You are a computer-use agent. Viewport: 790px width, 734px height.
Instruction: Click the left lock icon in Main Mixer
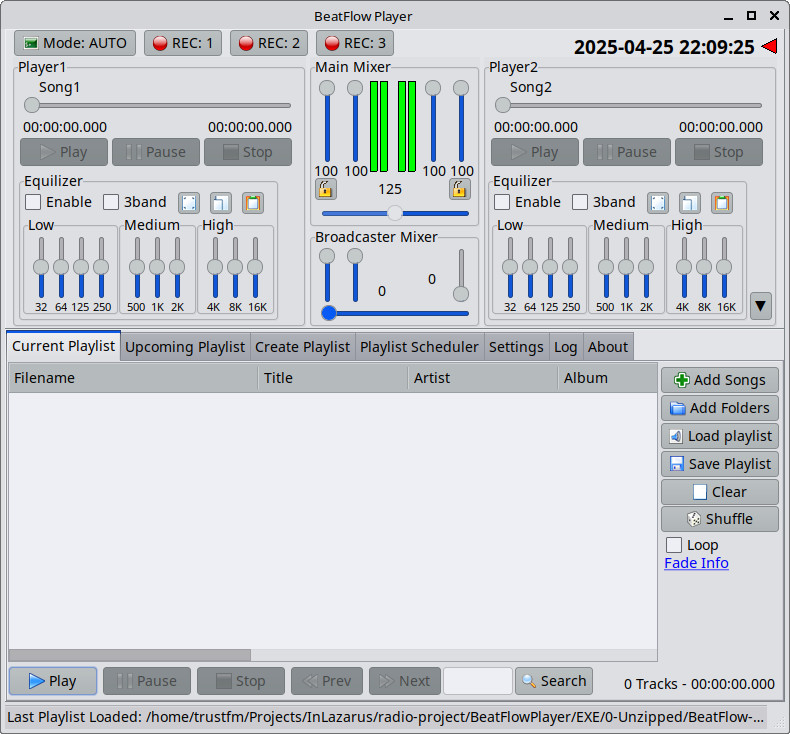pyautogui.click(x=326, y=189)
